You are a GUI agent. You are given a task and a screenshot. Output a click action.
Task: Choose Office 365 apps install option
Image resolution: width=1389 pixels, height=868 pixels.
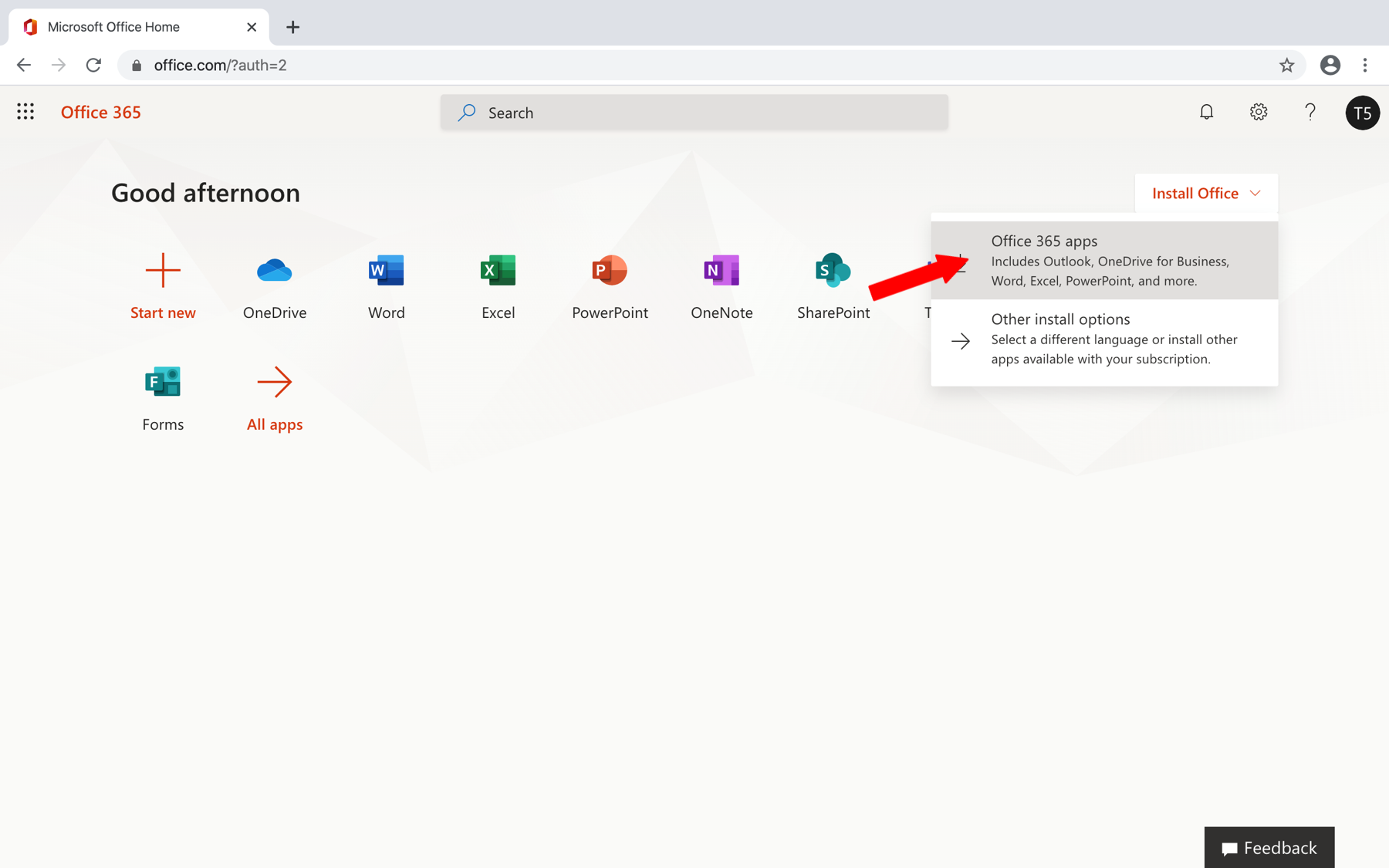[1104, 260]
